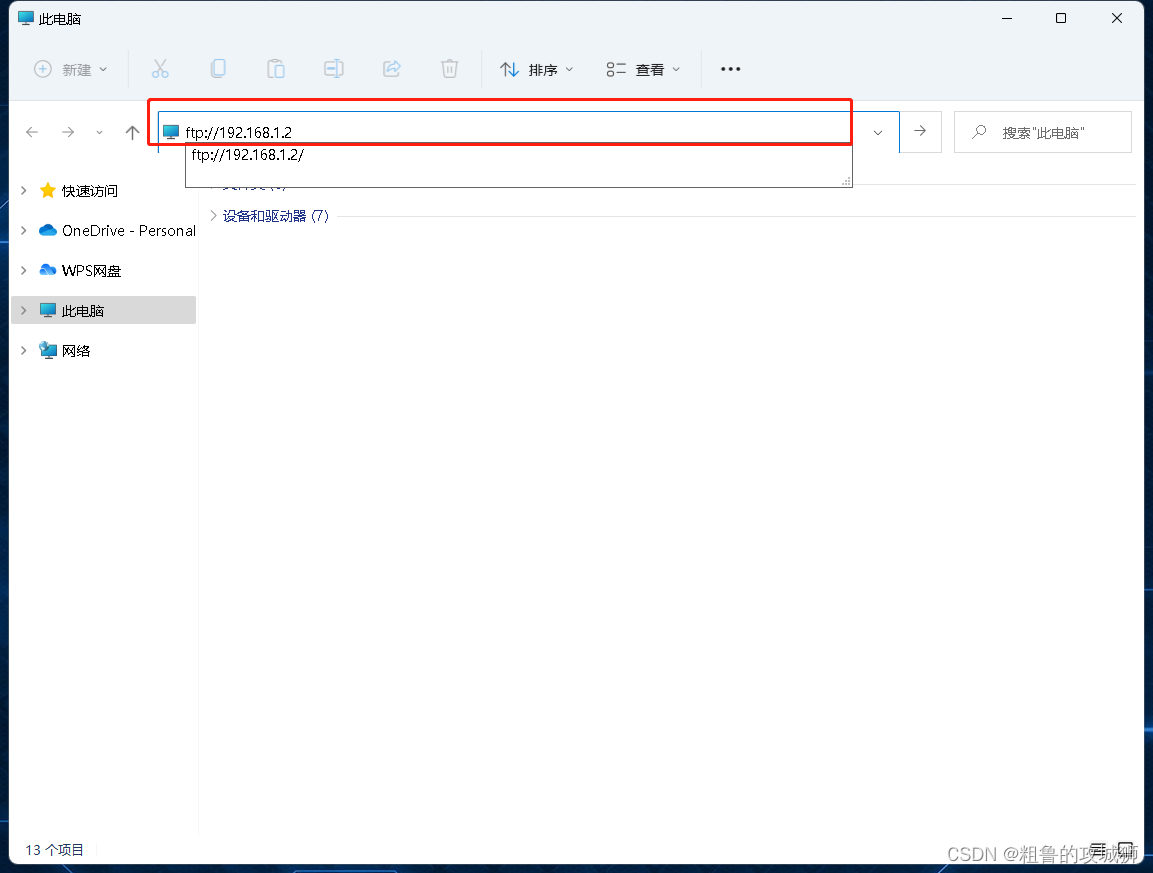Go forward with the right arrow
The width and height of the screenshot is (1153, 873).
(x=68, y=132)
